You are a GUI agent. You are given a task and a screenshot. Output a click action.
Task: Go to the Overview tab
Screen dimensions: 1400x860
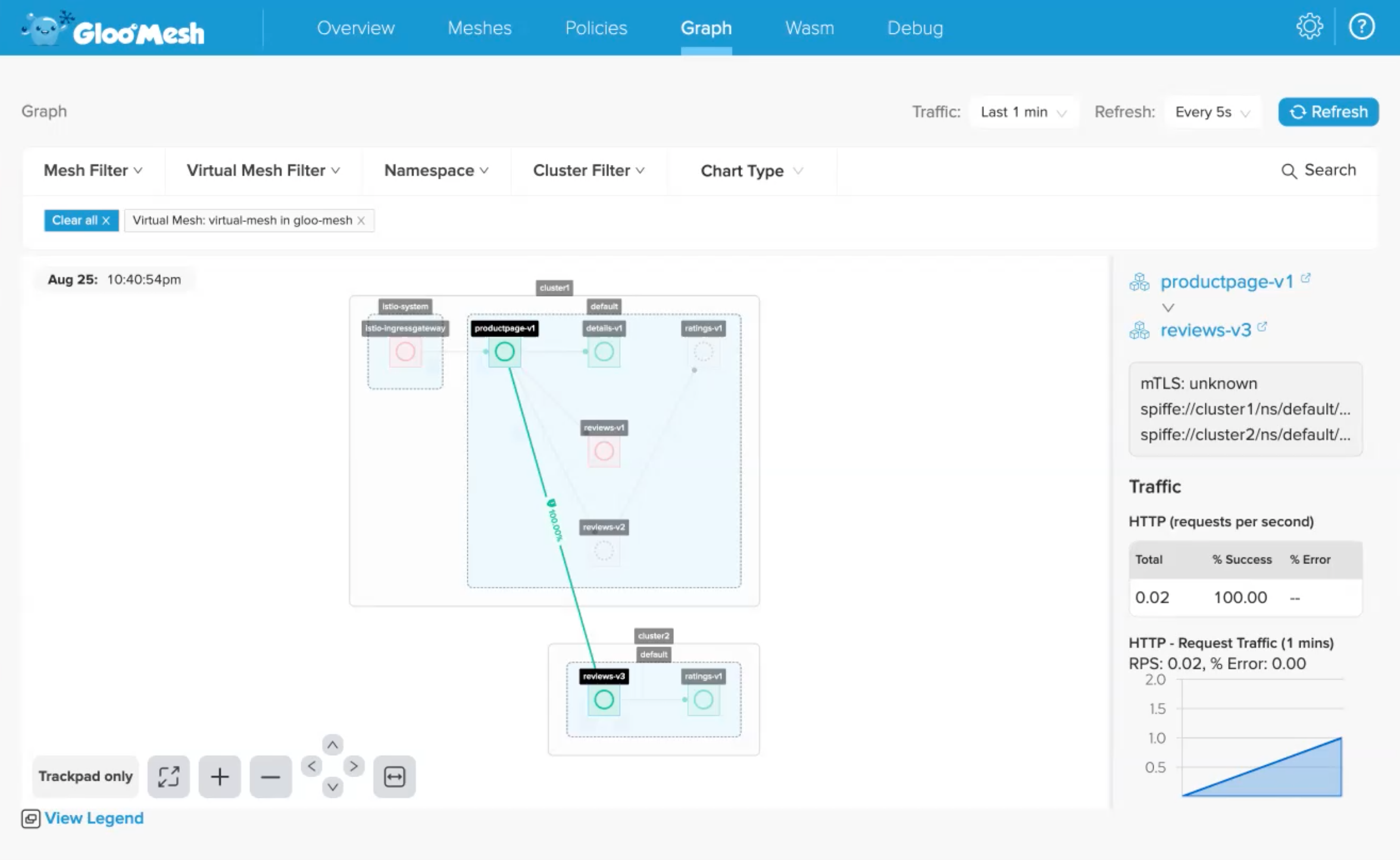355,28
